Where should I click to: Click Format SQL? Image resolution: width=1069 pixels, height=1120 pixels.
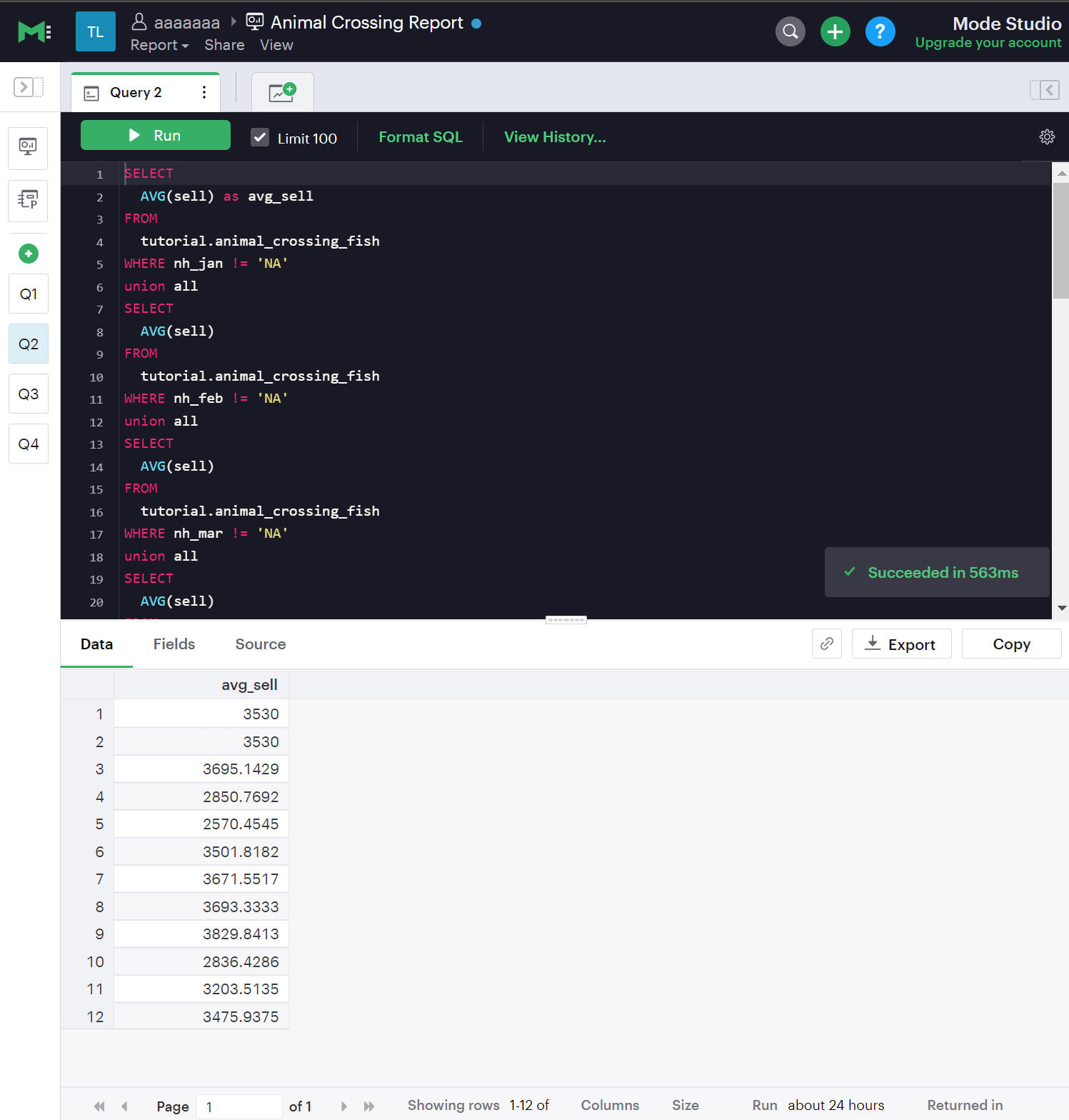pyautogui.click(x=421, y=137)
